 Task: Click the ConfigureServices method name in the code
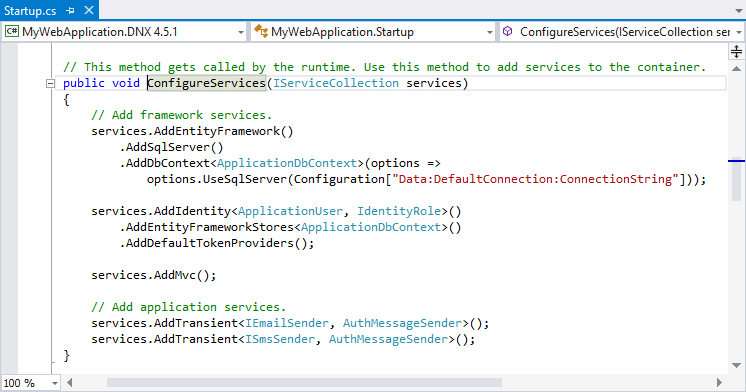[206, 83]
